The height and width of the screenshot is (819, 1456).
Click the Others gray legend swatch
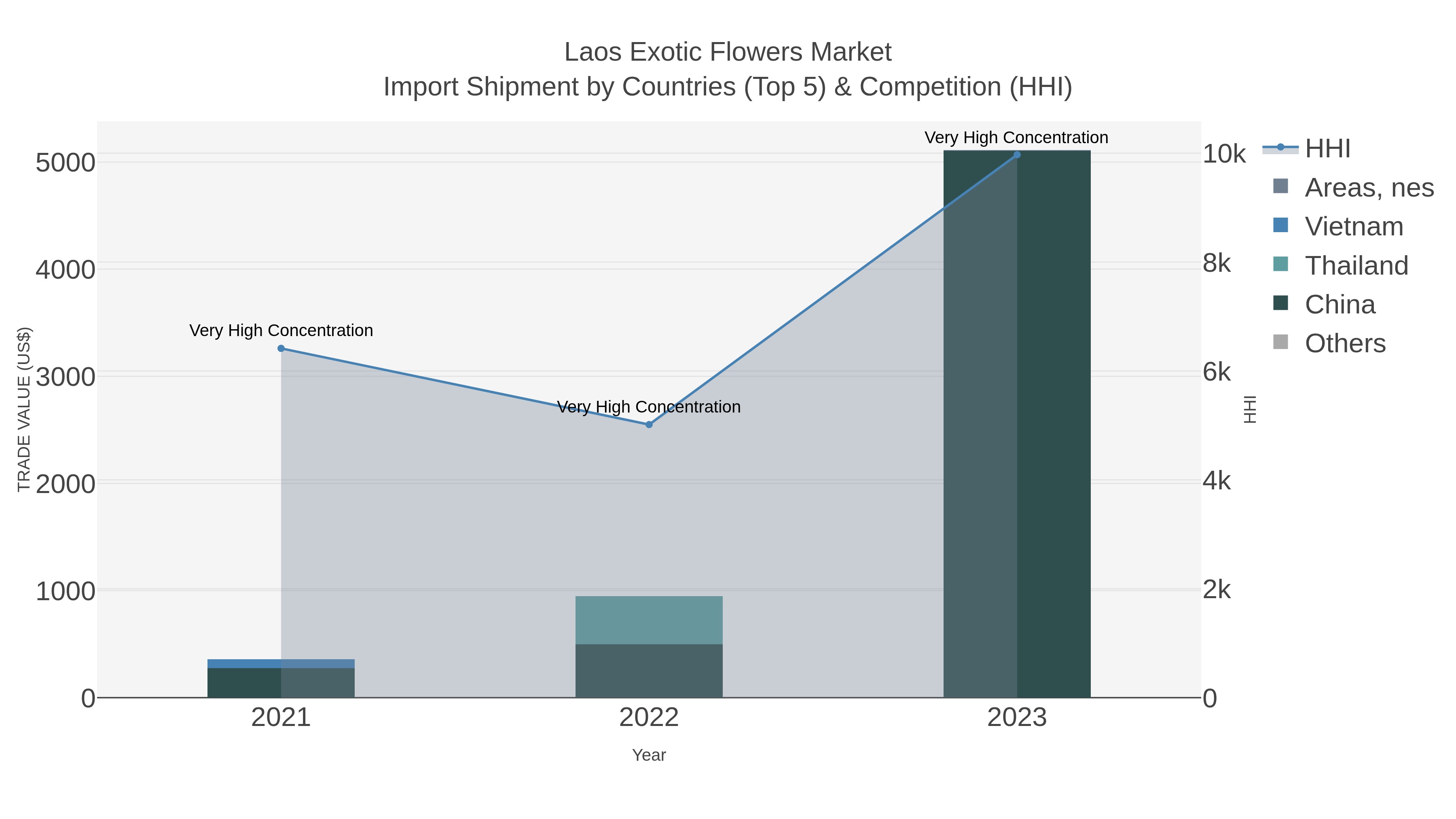1280,342
